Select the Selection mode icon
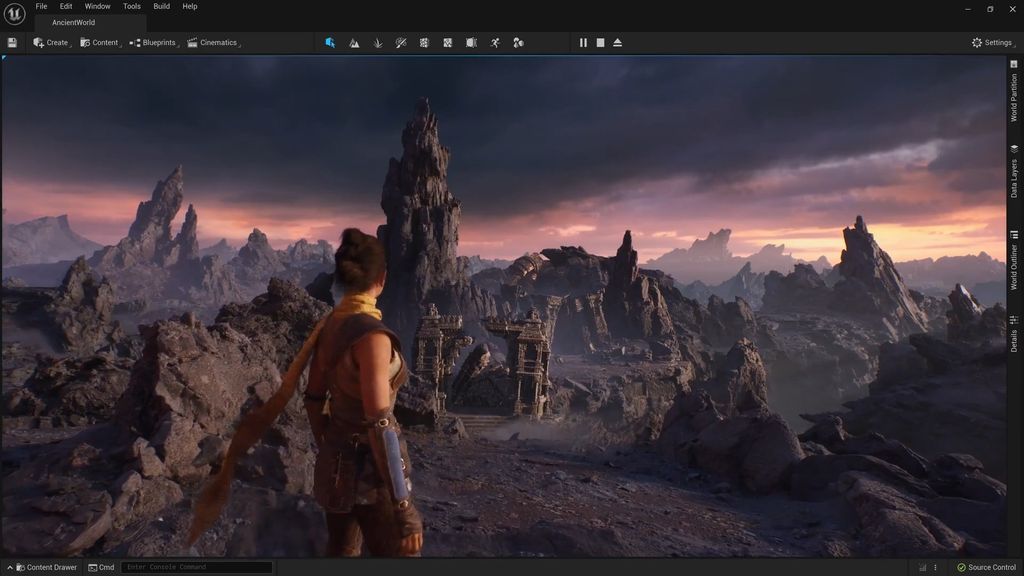The image size is (1024, 576). tap(330, 42)
